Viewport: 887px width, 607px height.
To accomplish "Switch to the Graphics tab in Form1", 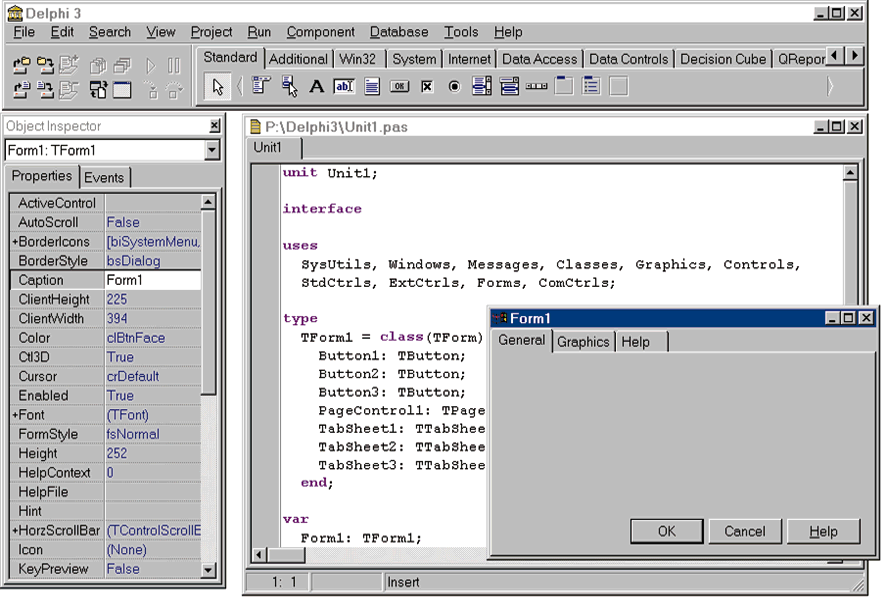I will (x=583, y=341).
